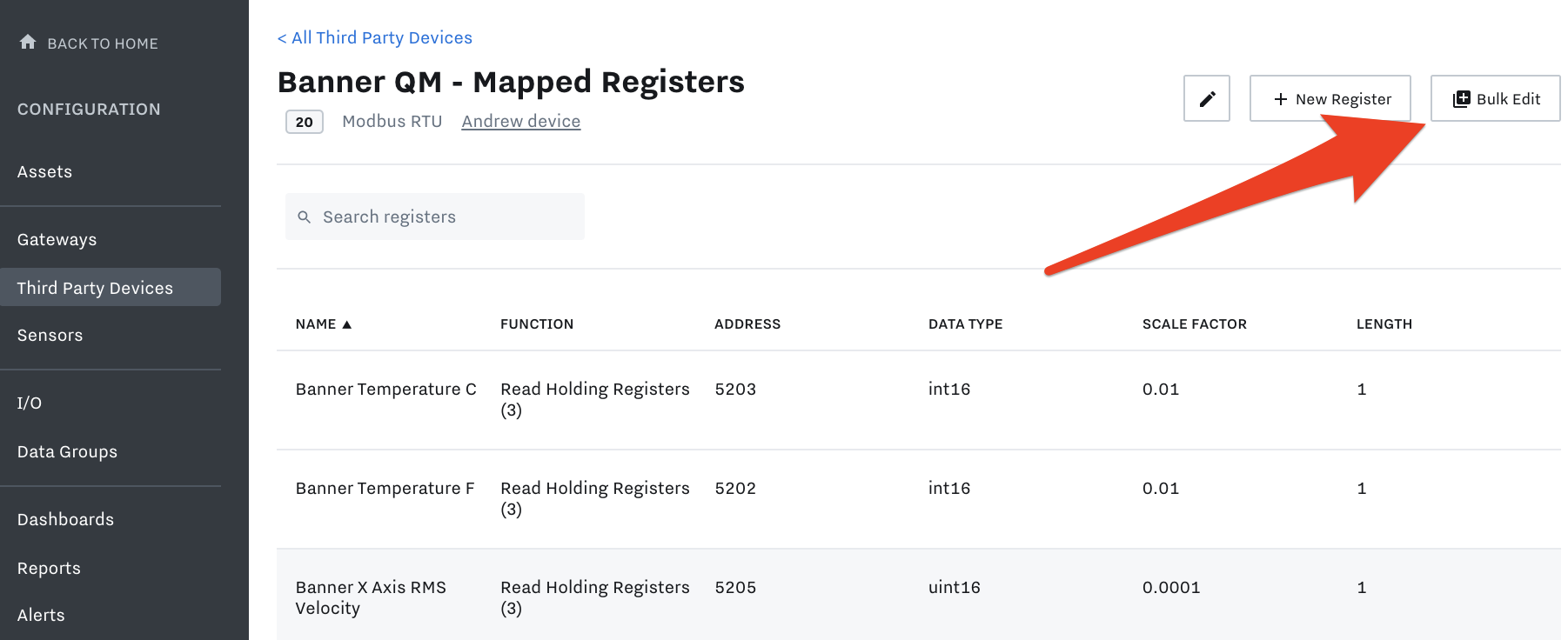Open the I/O configuration page
The height and width of the screenshot is (640, 1568).
point(30,403)
